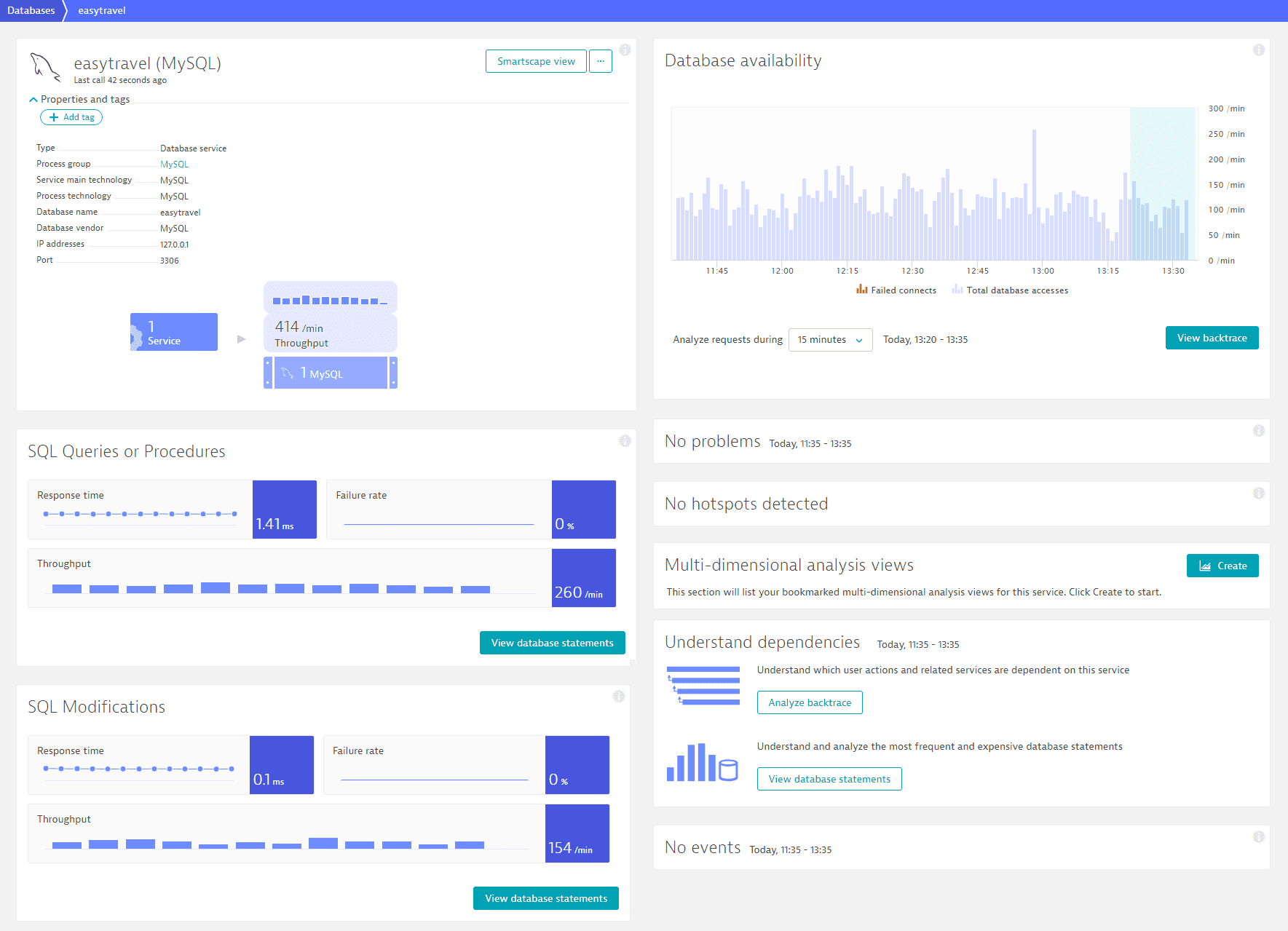
Task: Click the 'No events' heading
Action: [x=703, y=847]
